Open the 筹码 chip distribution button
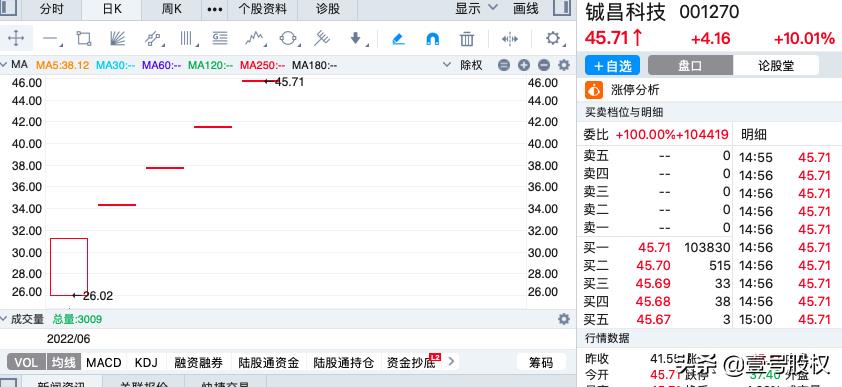The height and width of the screenshot is (387, 842). [541, 363]
